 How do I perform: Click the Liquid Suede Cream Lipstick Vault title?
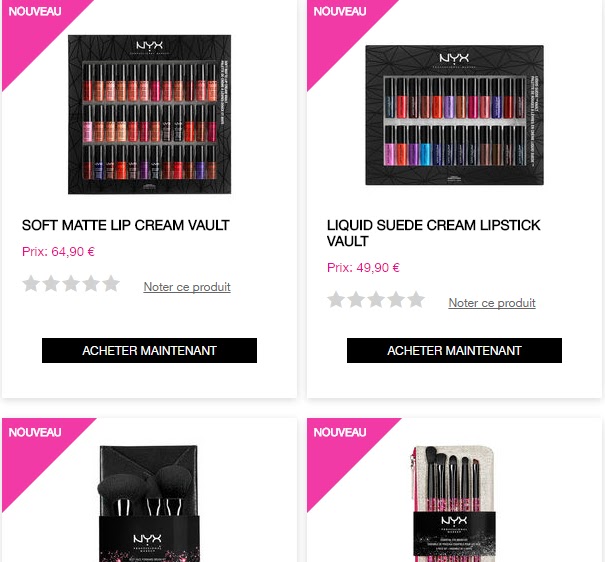click(434, 233)
